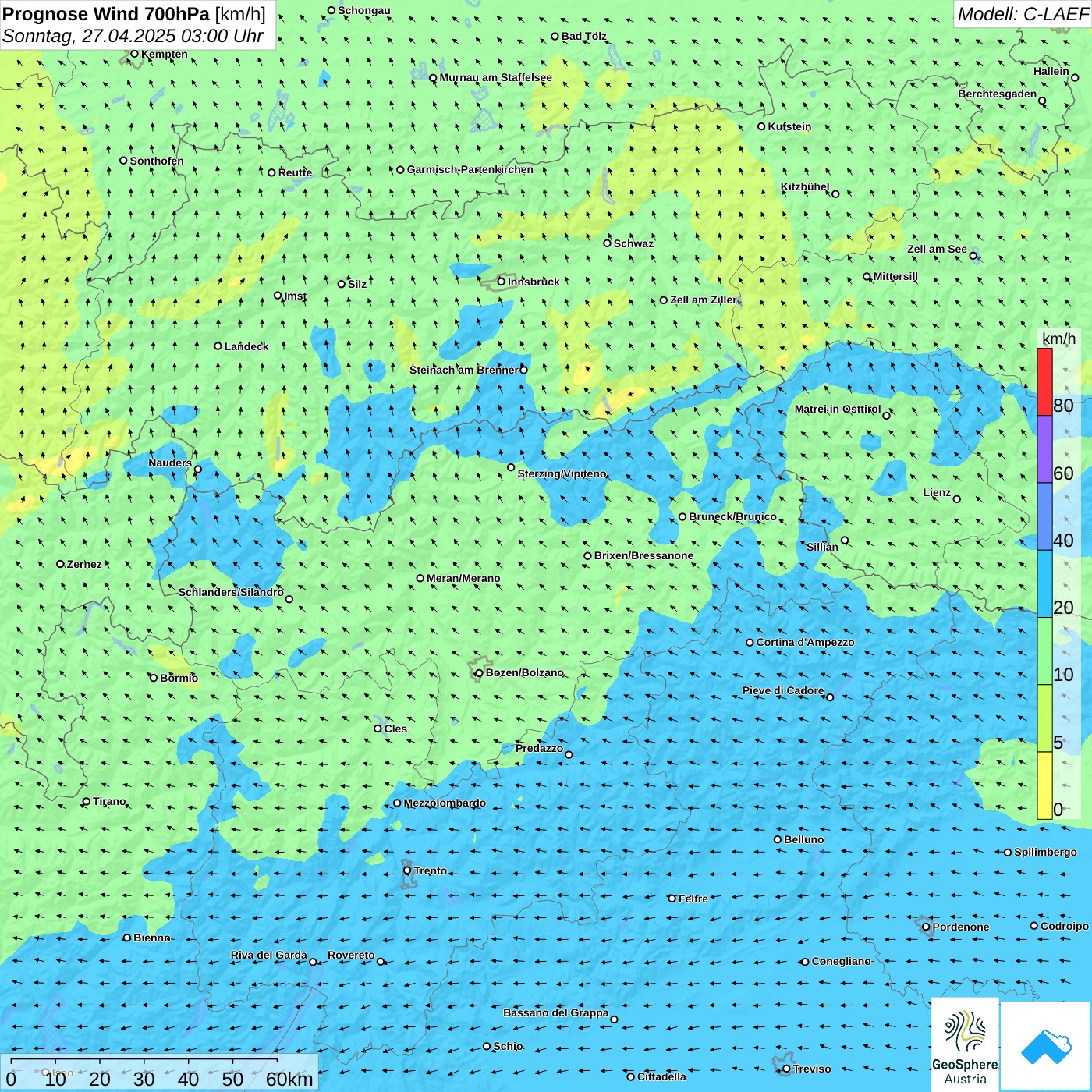The width and height of the screenshot is (1092, 1092).
Task: Click the Mittersill label
Action: tap(895, 276)
